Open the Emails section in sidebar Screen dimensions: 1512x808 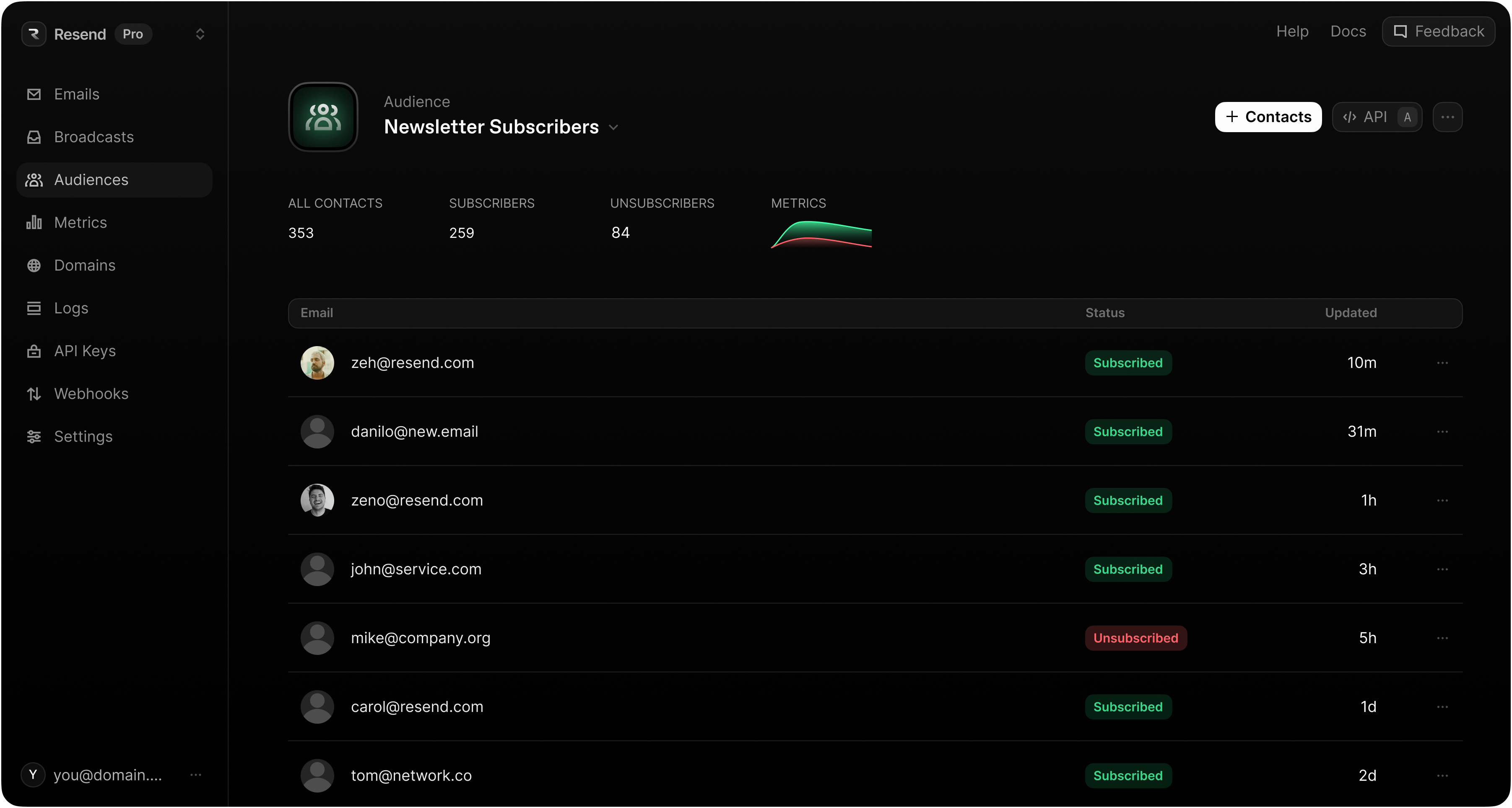pyautogui.click(x=77, y=94)
